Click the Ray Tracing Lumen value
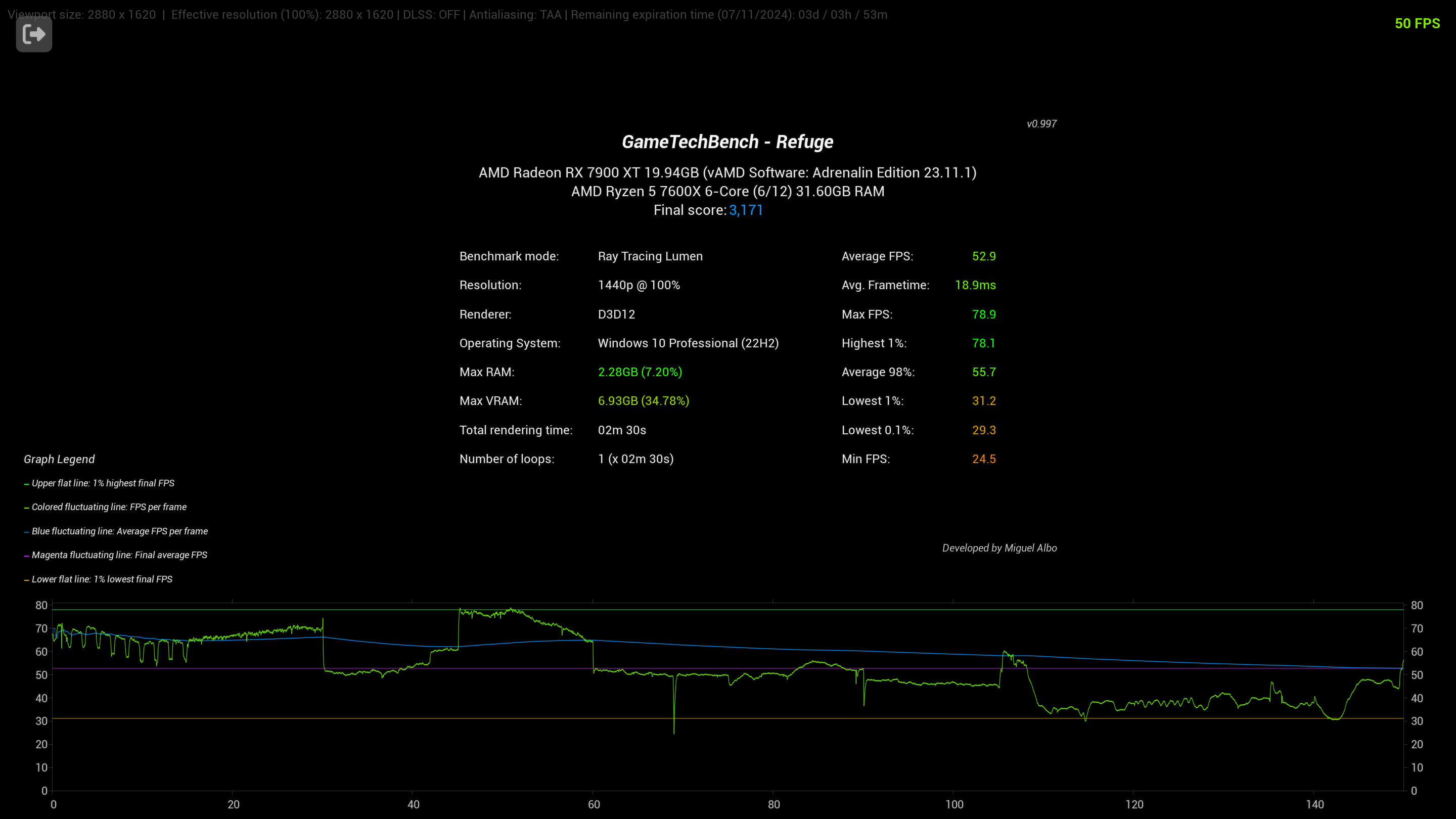 tap(650, 257)
